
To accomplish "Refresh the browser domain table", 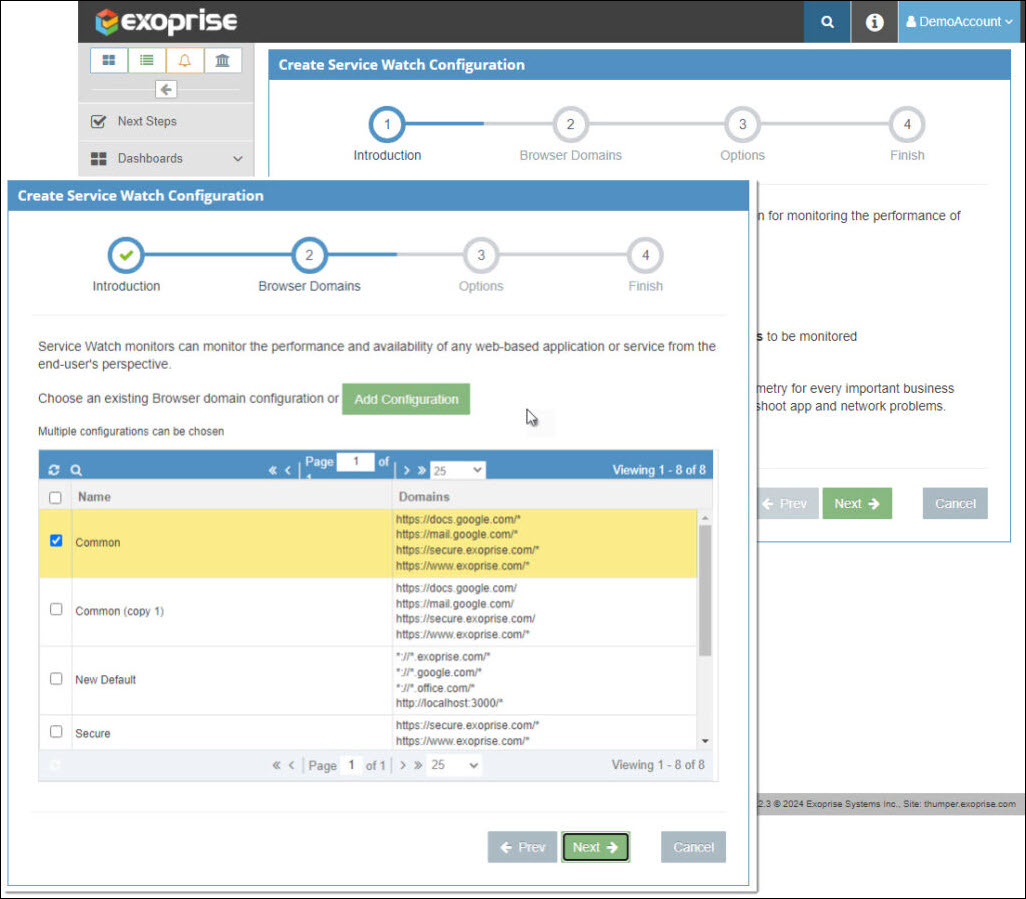I will (55, 470).
